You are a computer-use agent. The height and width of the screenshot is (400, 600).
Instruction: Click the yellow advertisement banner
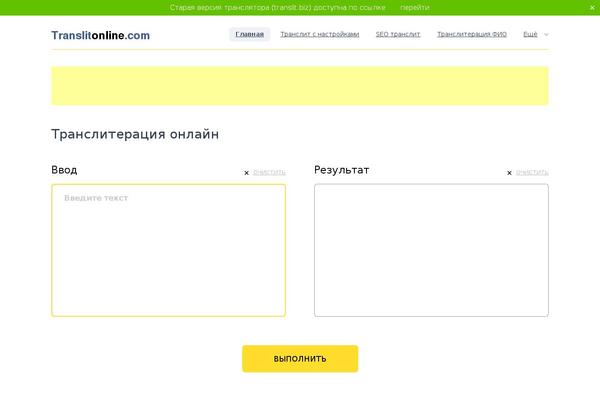(300, 86)
